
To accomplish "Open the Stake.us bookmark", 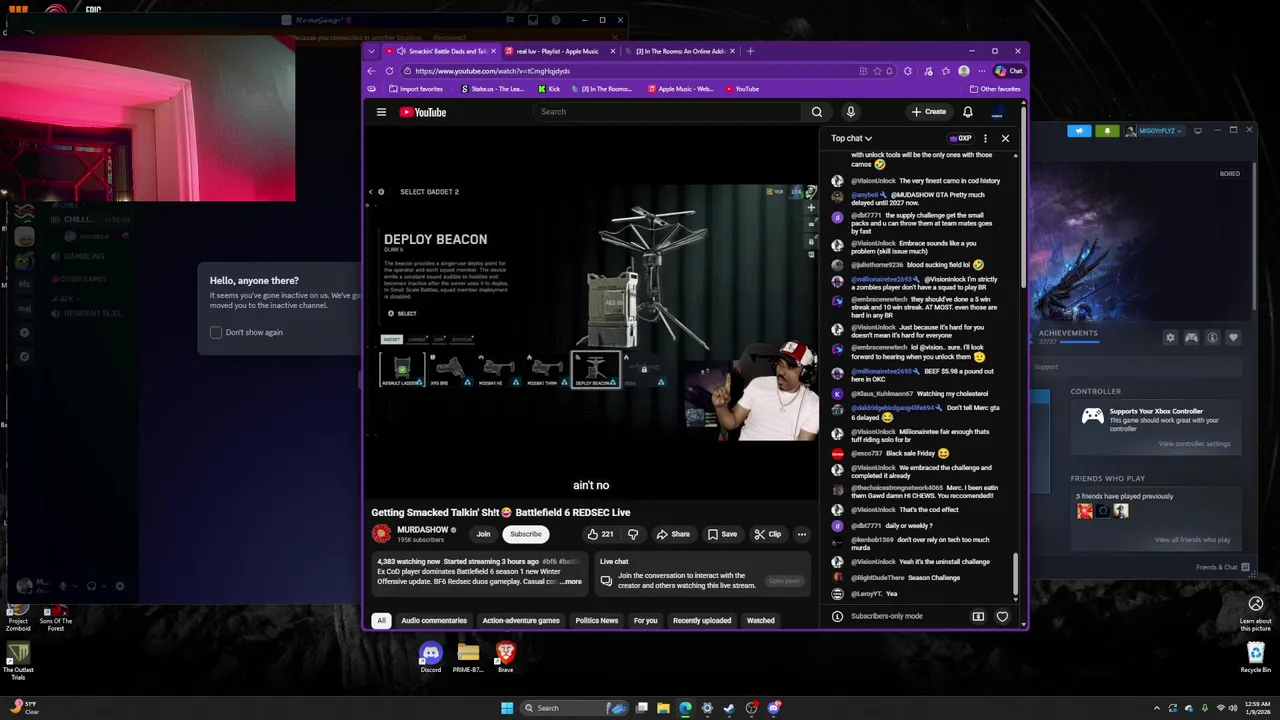I will point(492,89).
